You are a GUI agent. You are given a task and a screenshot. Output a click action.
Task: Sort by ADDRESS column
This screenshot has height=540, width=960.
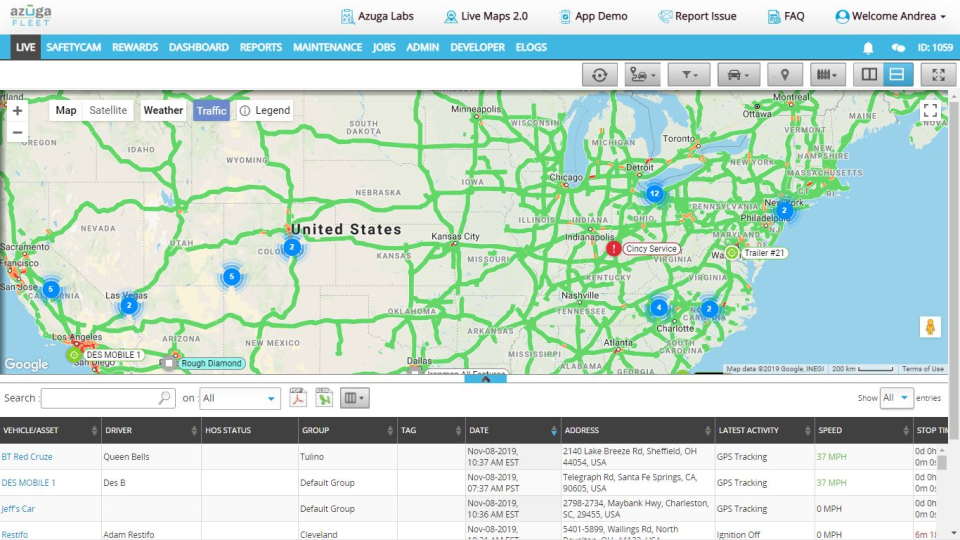637,430
